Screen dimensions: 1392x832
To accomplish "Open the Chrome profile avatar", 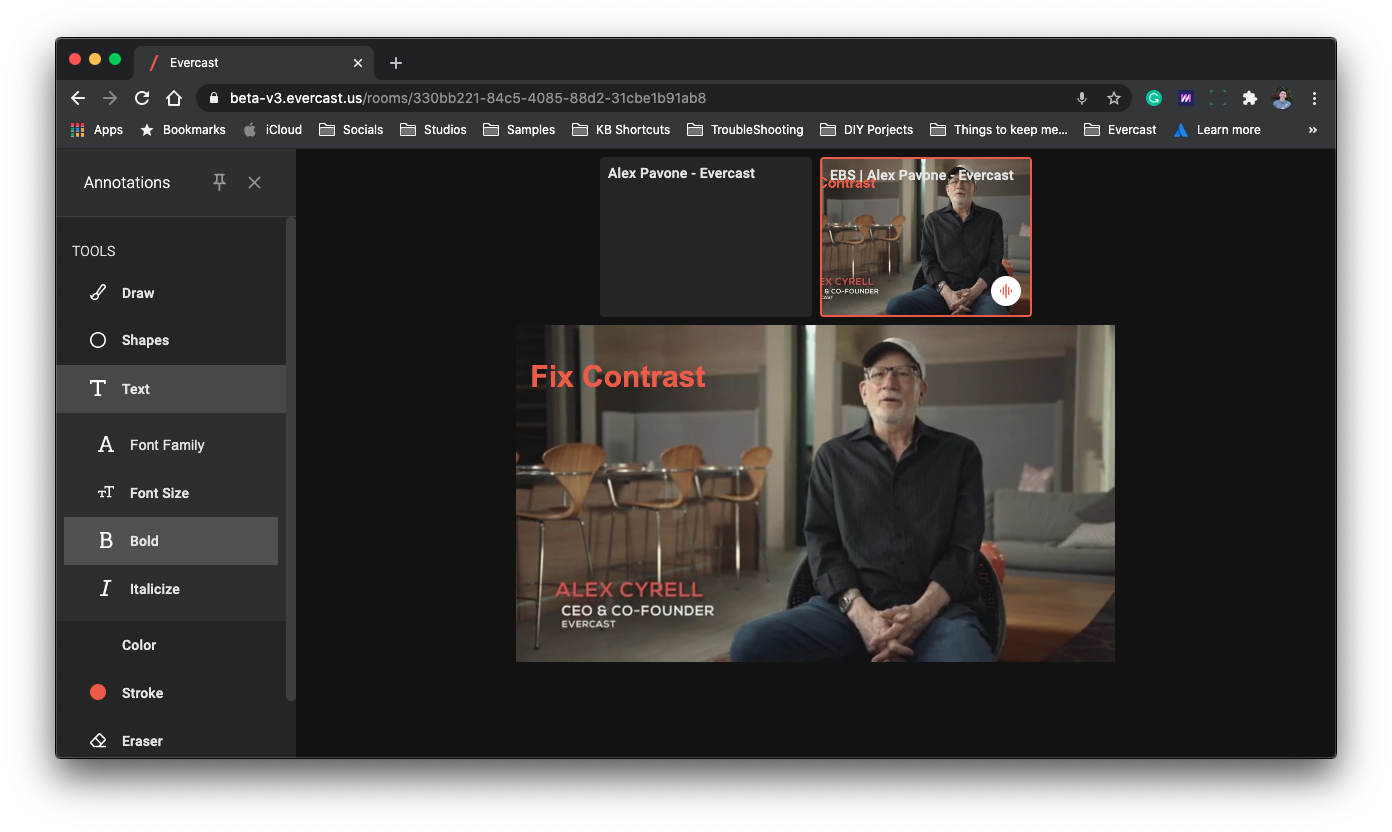I will 1282,98.
